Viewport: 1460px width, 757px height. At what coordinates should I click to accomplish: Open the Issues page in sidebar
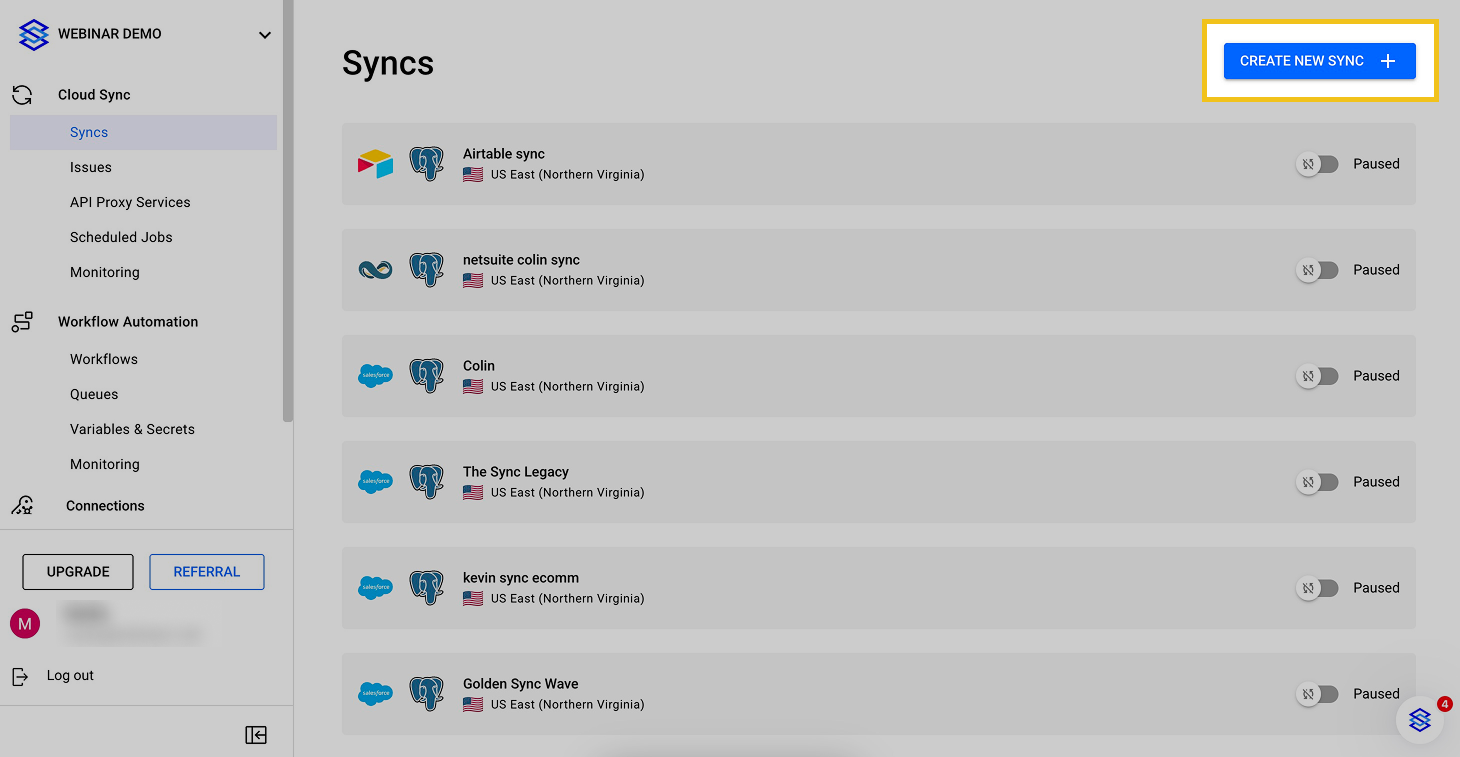tap(91, 167)
